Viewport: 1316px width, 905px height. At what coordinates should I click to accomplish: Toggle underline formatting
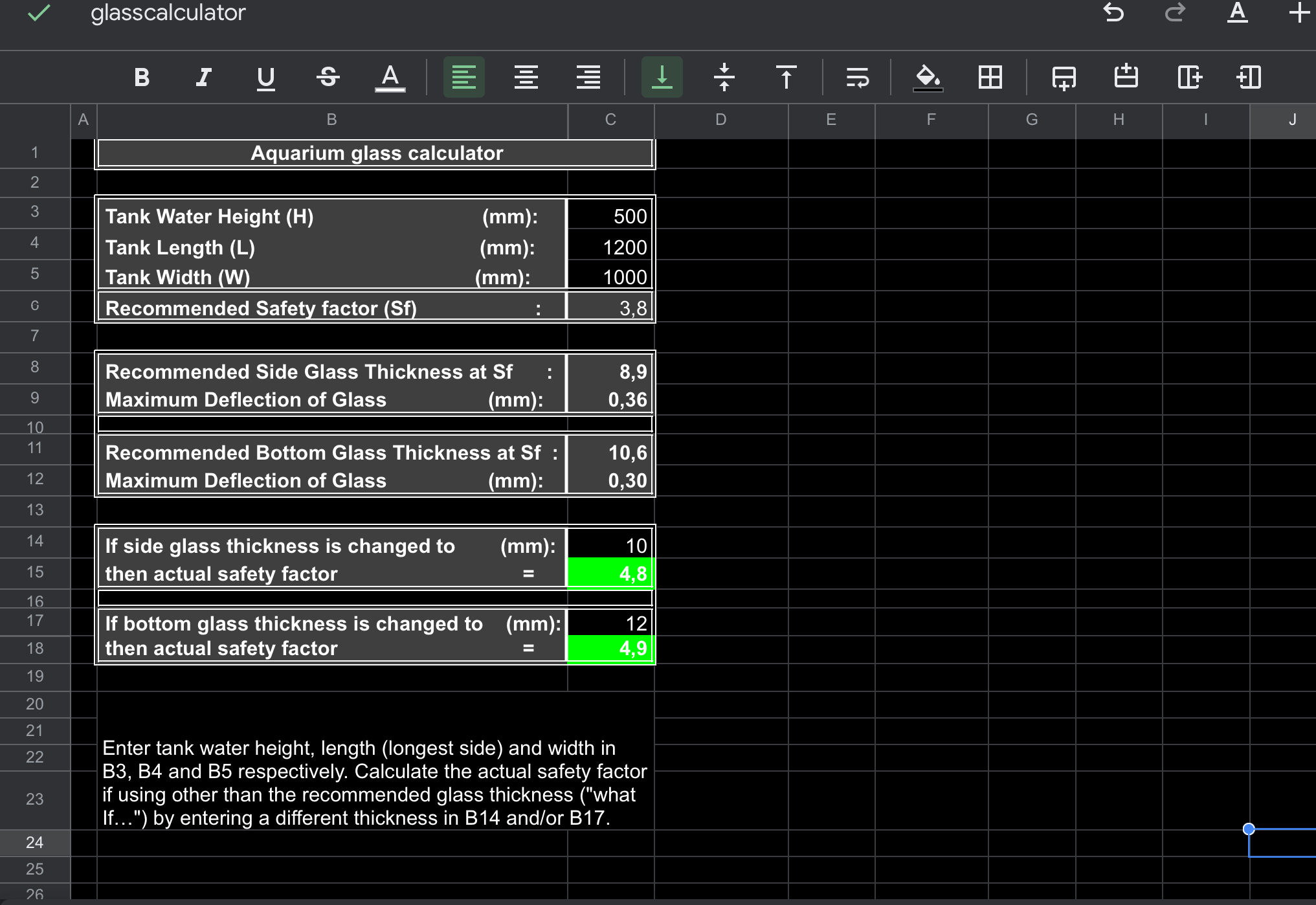(265, 77)
